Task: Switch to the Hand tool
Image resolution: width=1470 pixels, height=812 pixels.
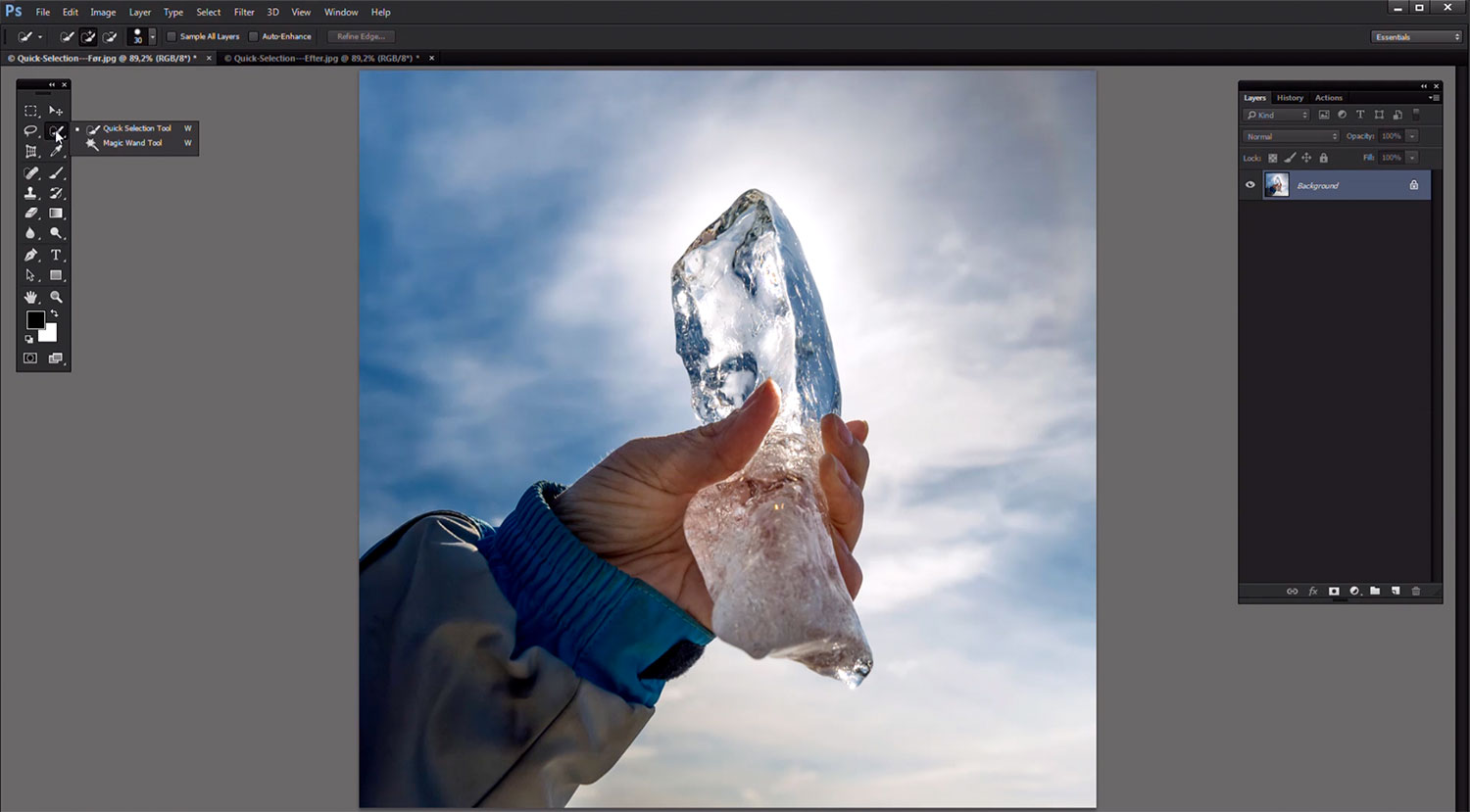Action: 30,297
